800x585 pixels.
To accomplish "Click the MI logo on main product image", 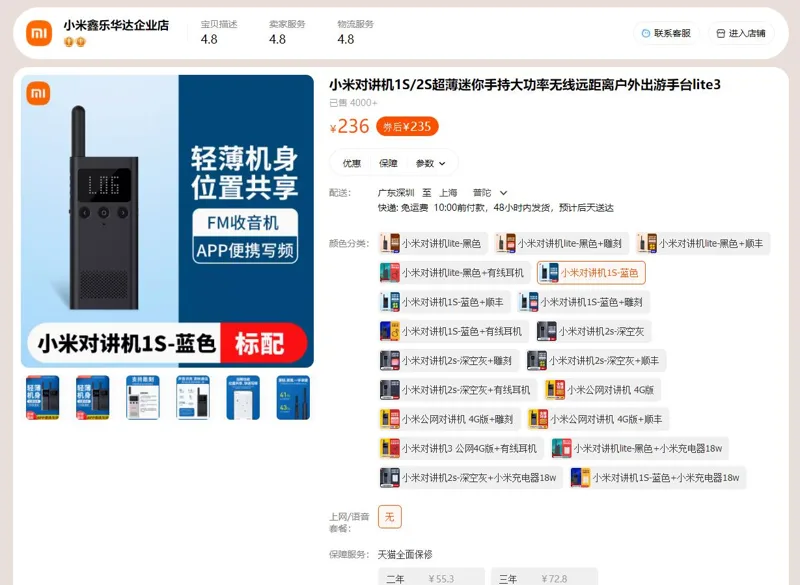I will click(38, 93).
